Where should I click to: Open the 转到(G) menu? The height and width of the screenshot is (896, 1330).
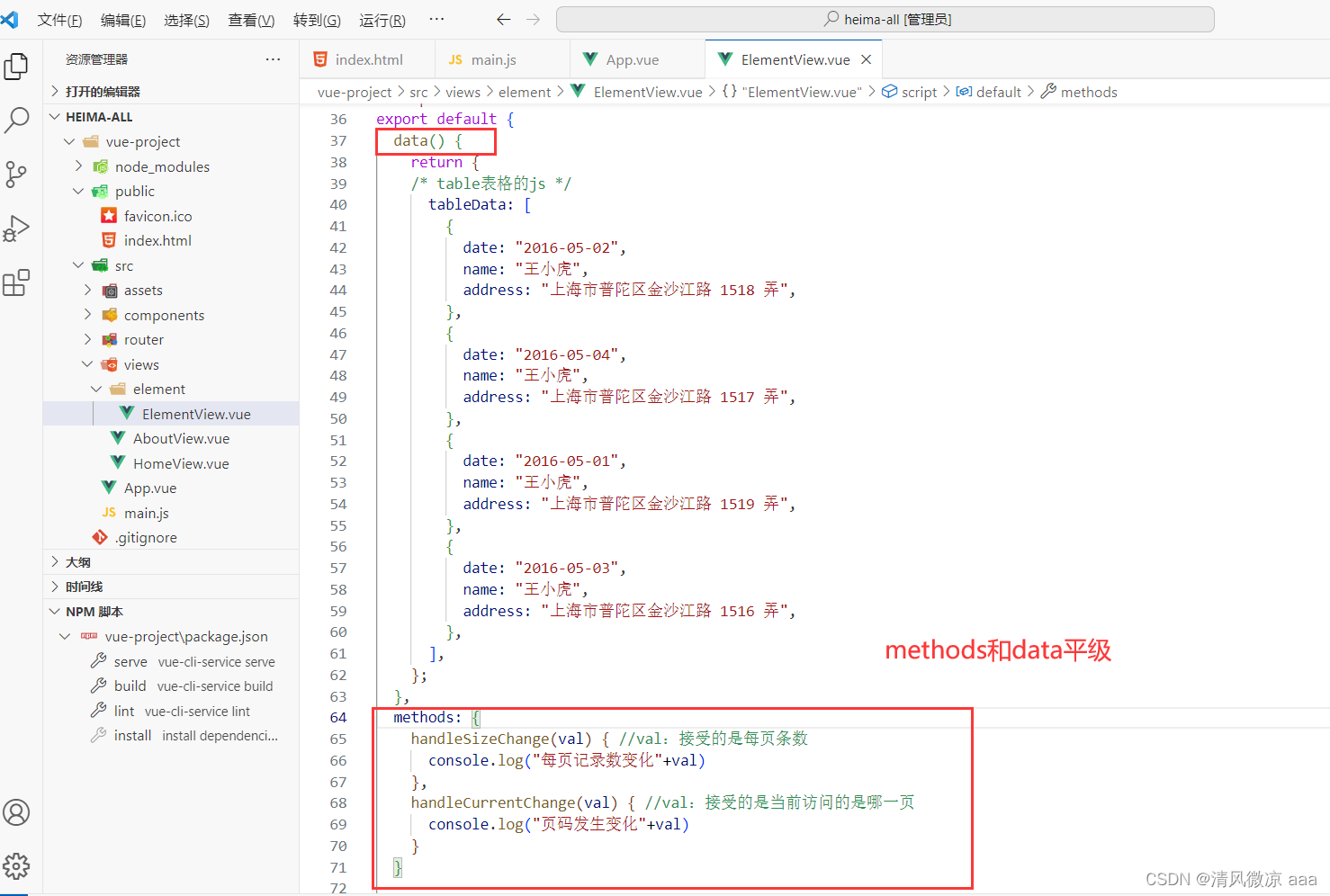point(317,20)
